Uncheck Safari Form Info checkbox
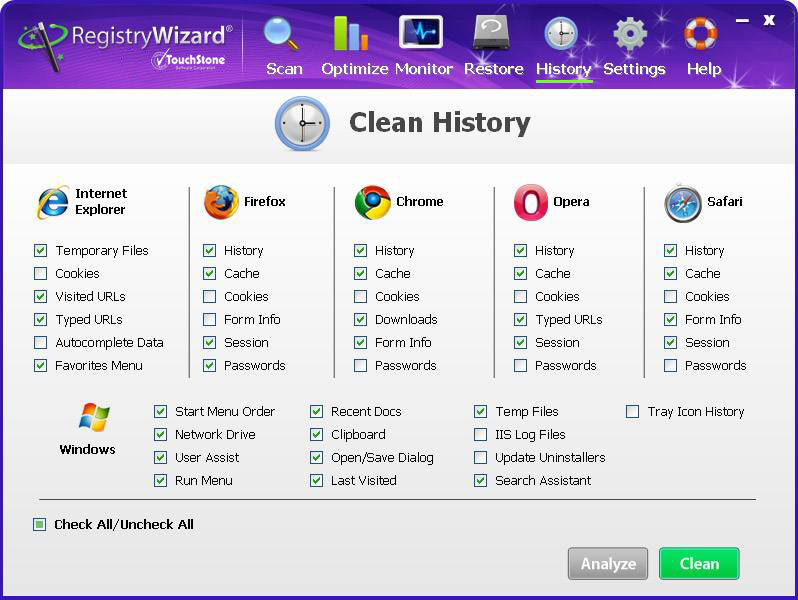The image size is (798, 600). click(x=671, y=319)
